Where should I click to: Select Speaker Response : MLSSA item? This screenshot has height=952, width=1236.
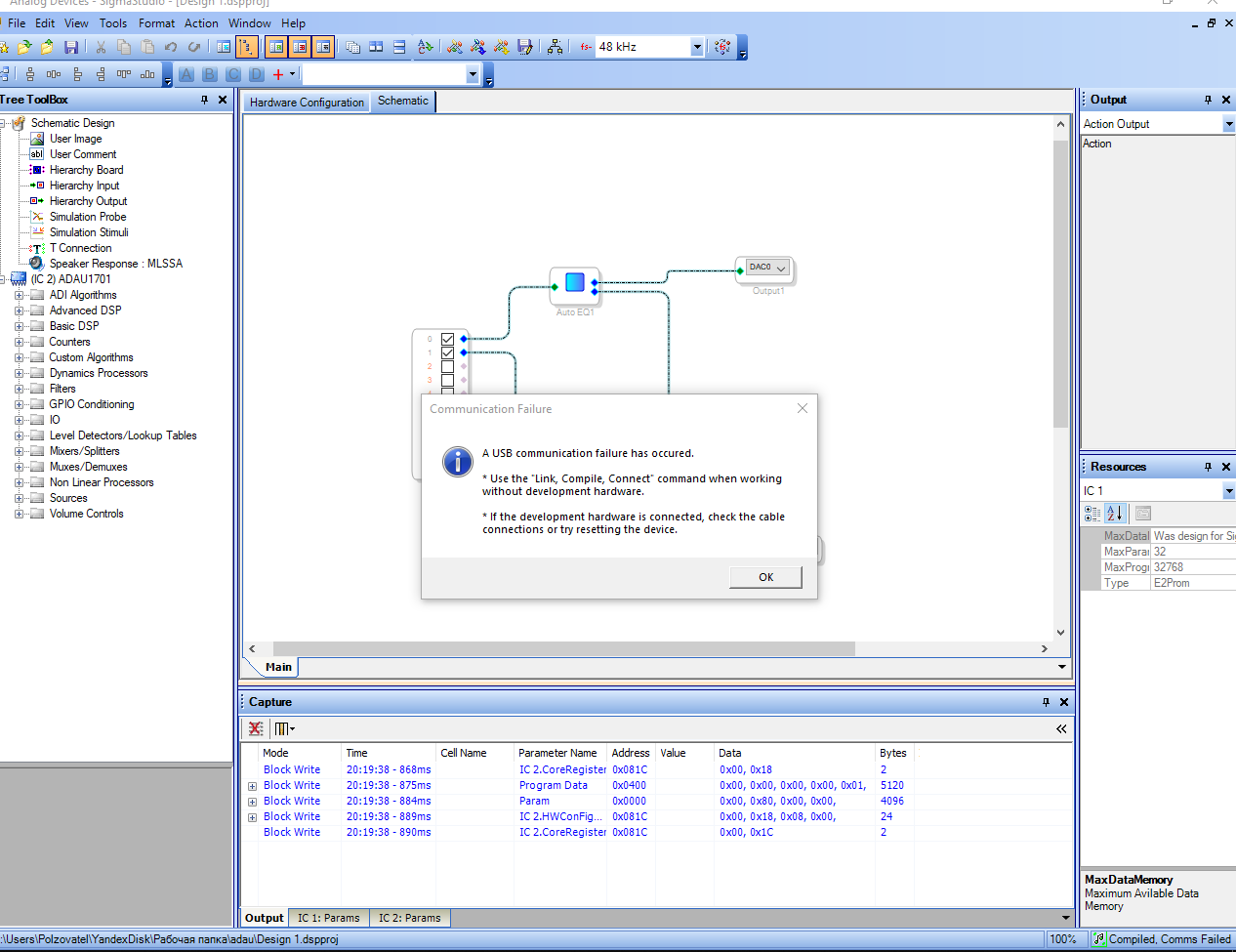pos(116,264)
